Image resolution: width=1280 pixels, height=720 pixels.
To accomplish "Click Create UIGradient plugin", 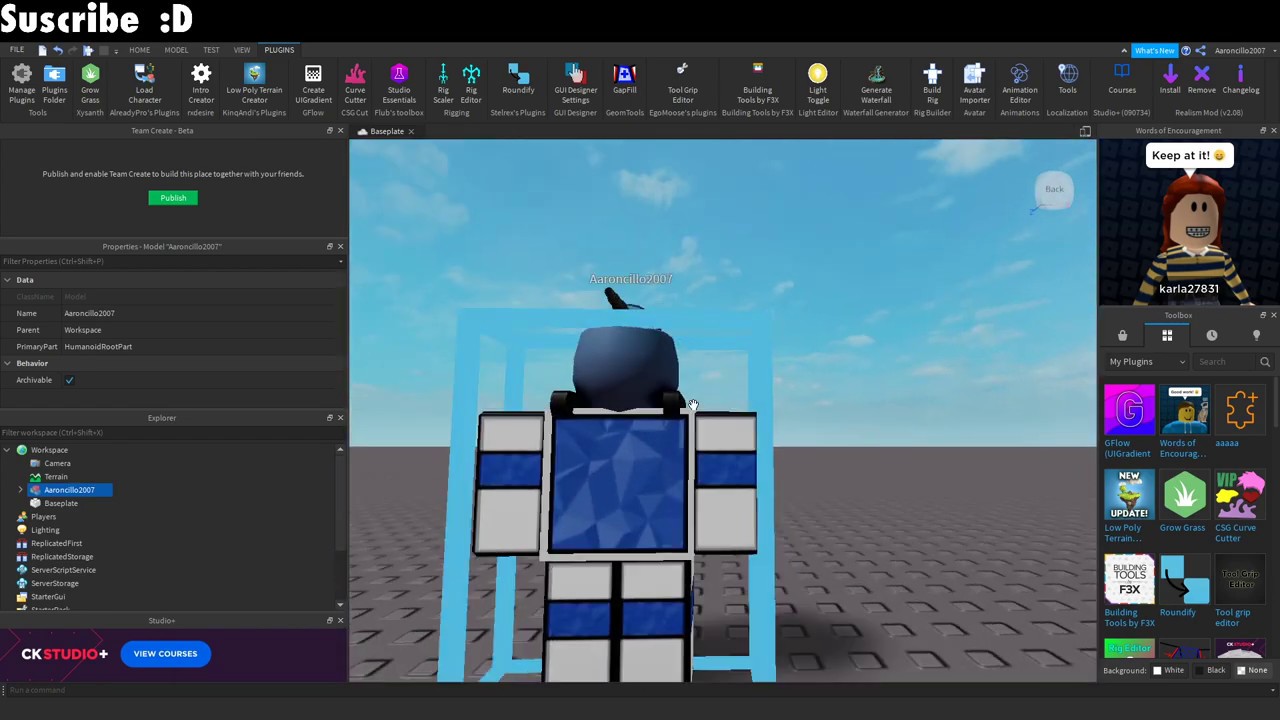I will 313,83.
